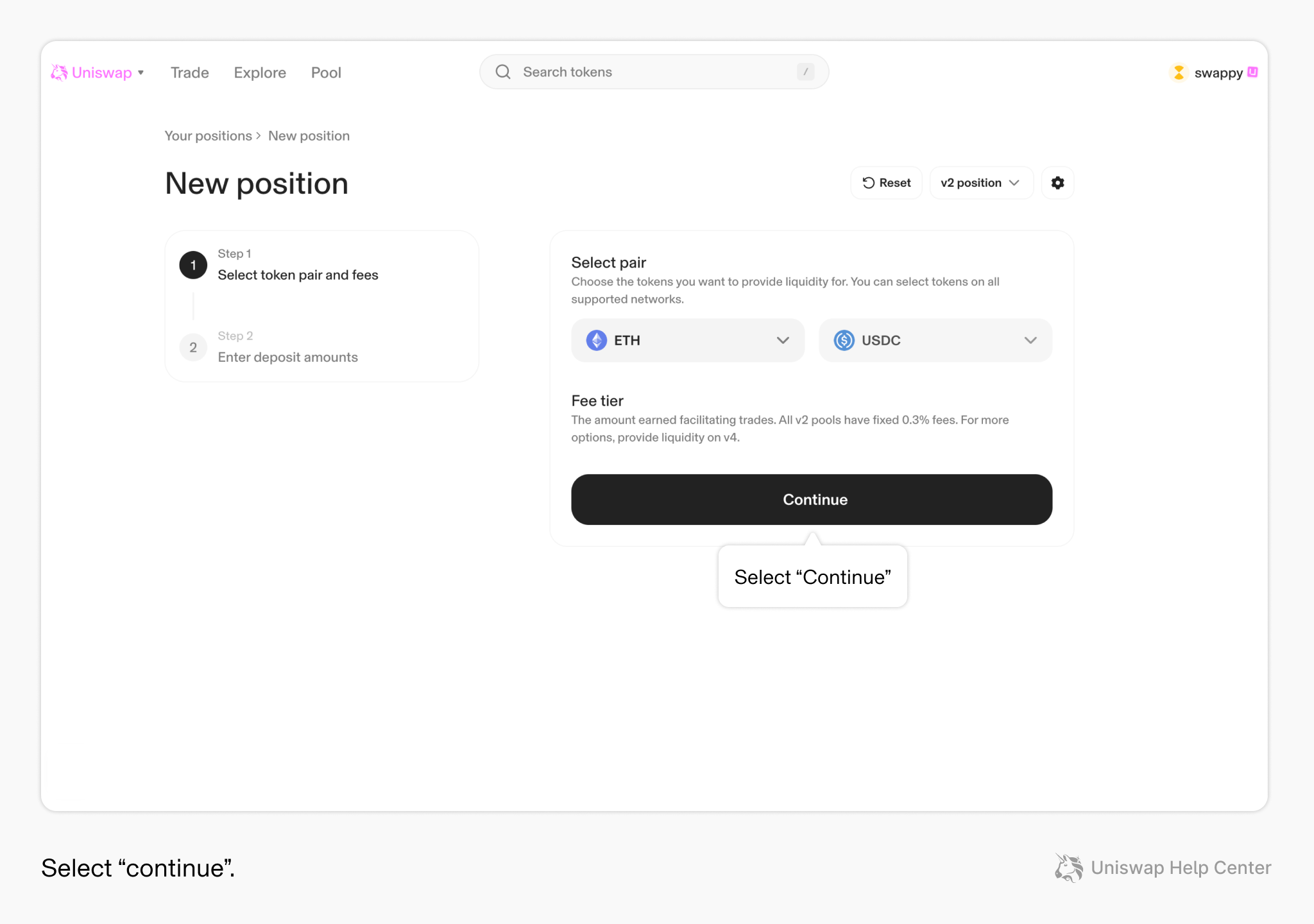
Task: Click the search magnifier icon
Action: click(503, 72)
